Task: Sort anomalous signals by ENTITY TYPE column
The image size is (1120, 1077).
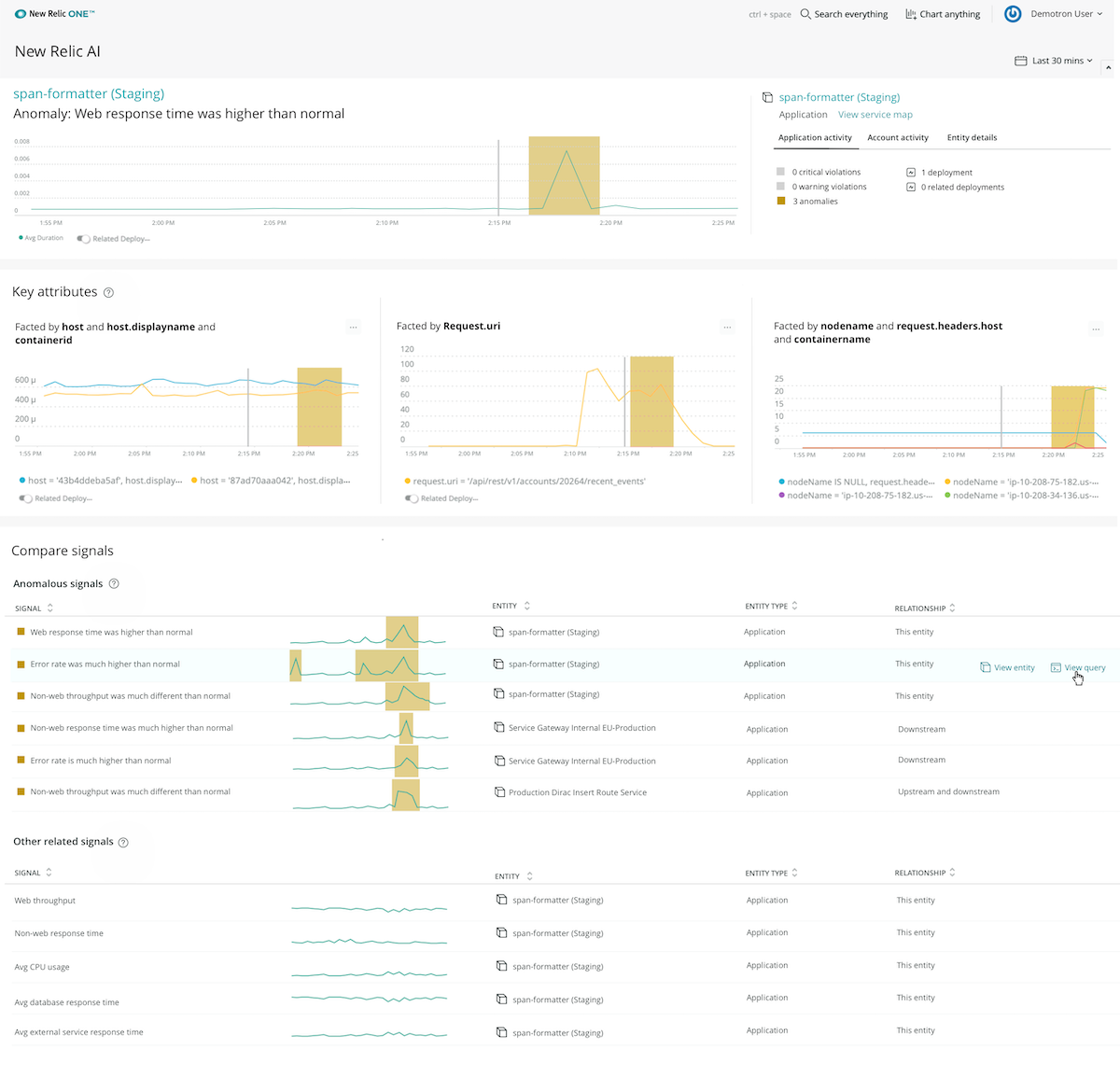Action: tap(772, 607)
